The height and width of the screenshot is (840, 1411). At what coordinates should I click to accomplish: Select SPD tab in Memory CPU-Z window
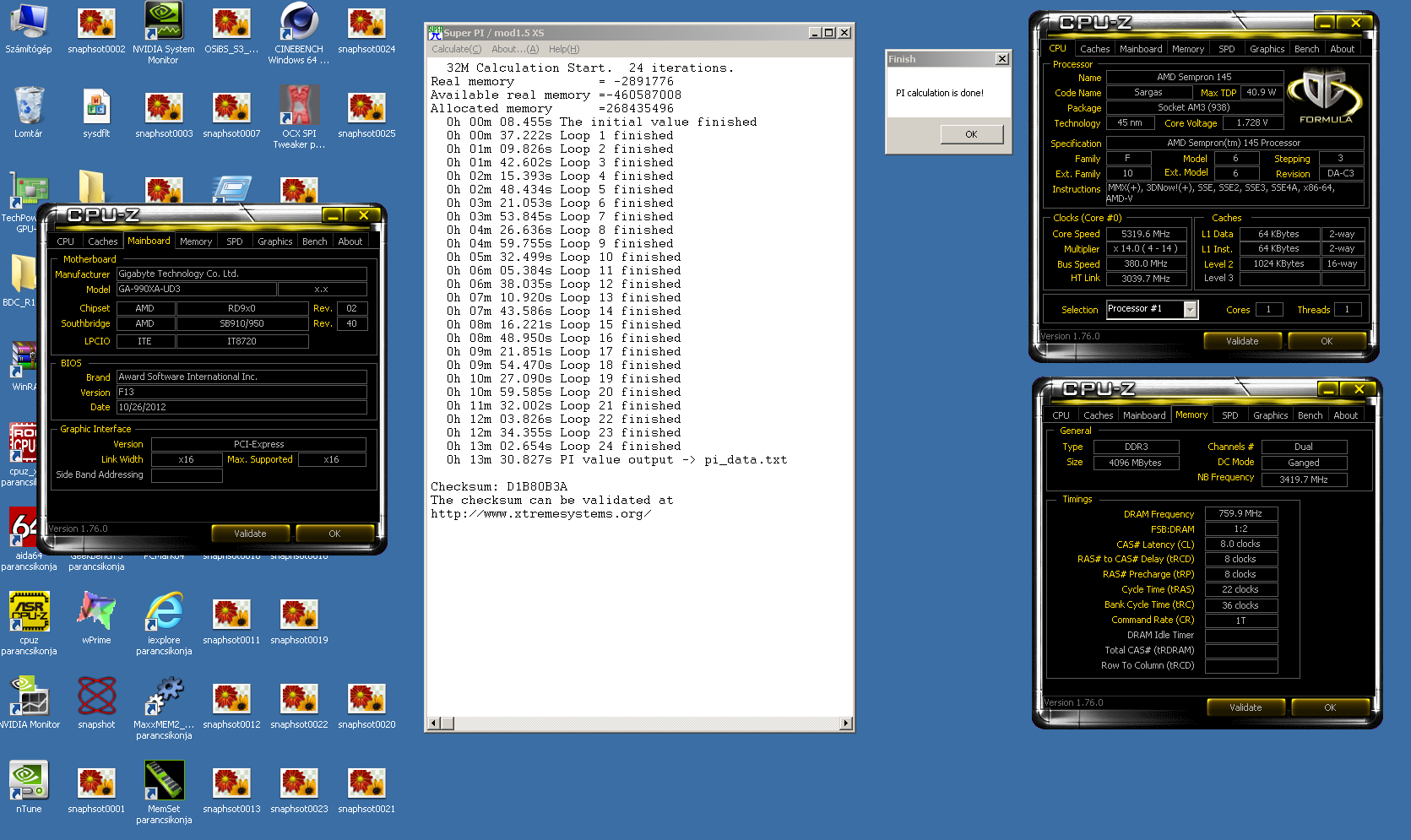pos(1230,415)
